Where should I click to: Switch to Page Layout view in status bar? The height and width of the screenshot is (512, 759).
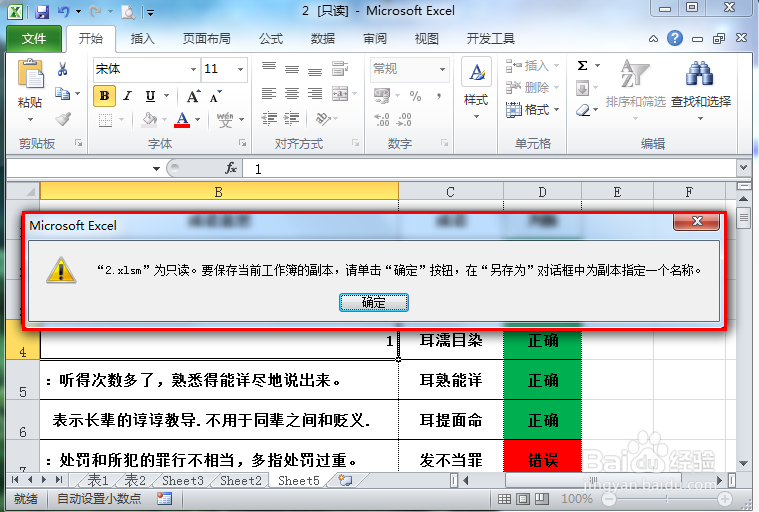pos(523,499)
